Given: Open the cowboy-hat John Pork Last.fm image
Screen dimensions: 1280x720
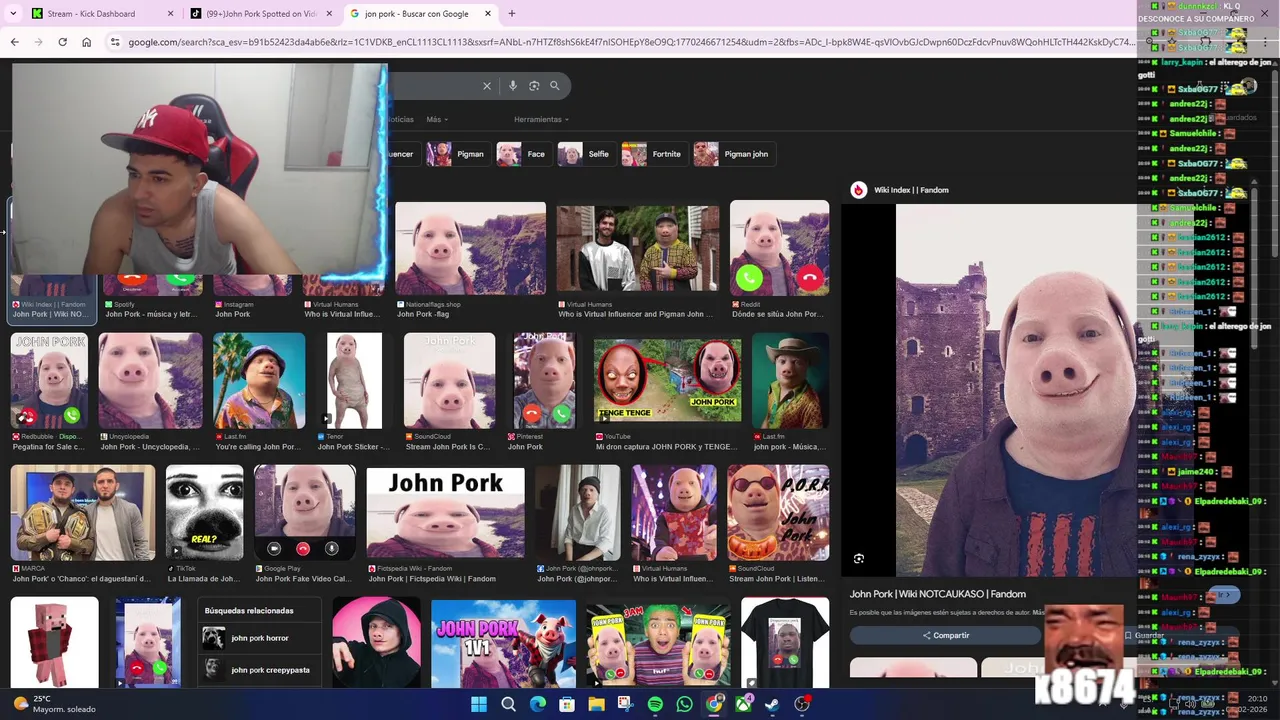Looking at the screenshot, I should [790, 381].
